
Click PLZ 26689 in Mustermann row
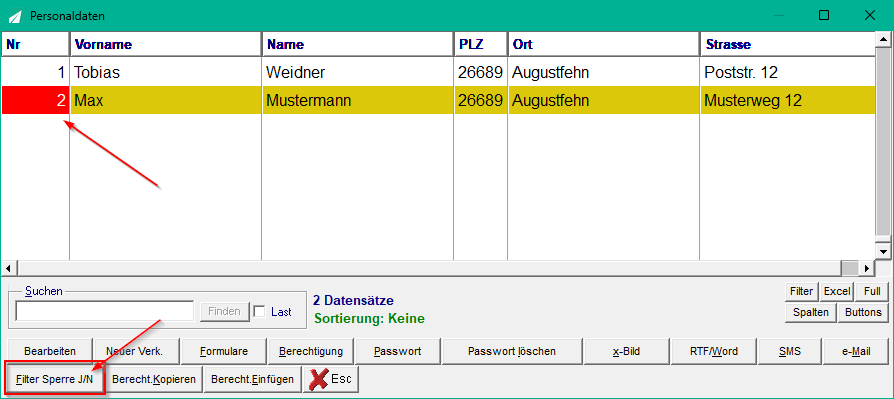point(481,100)
